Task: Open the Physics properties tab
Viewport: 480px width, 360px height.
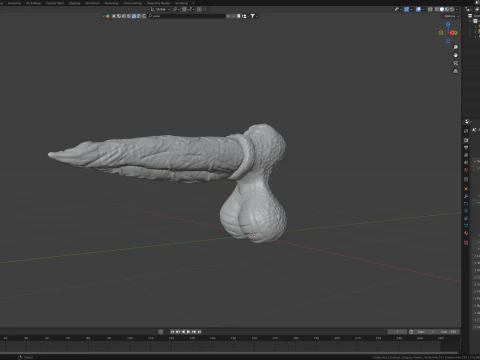Action: coord(466,211)
